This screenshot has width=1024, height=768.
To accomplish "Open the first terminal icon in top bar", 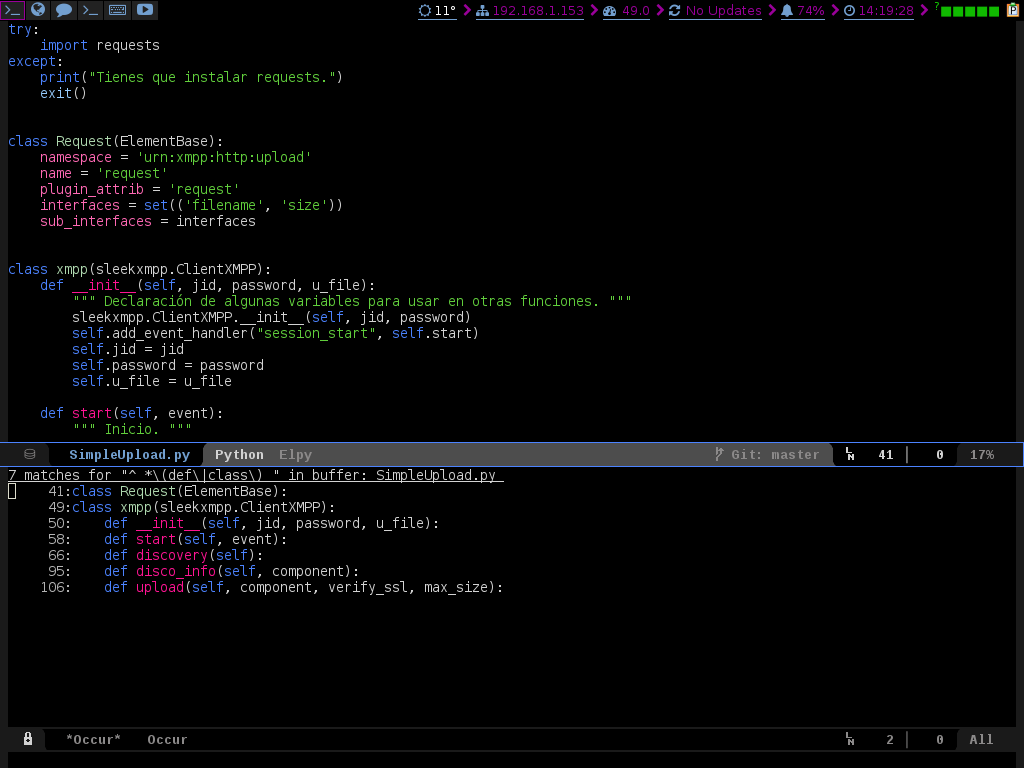I will pyautogui.click(x=13, y=10).
